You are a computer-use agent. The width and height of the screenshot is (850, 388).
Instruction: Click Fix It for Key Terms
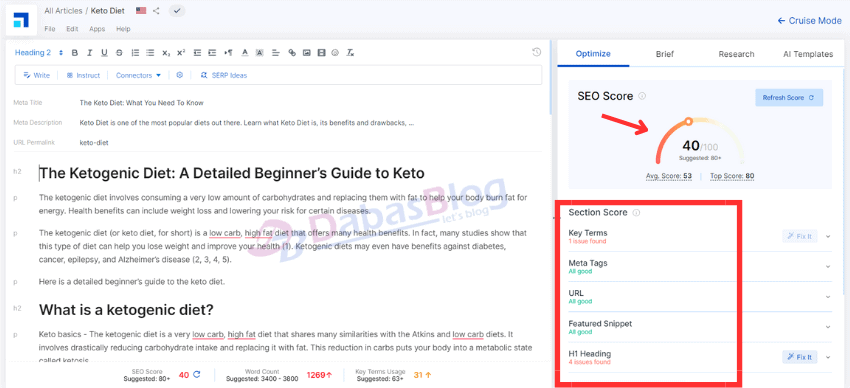(x=800, y=236)
